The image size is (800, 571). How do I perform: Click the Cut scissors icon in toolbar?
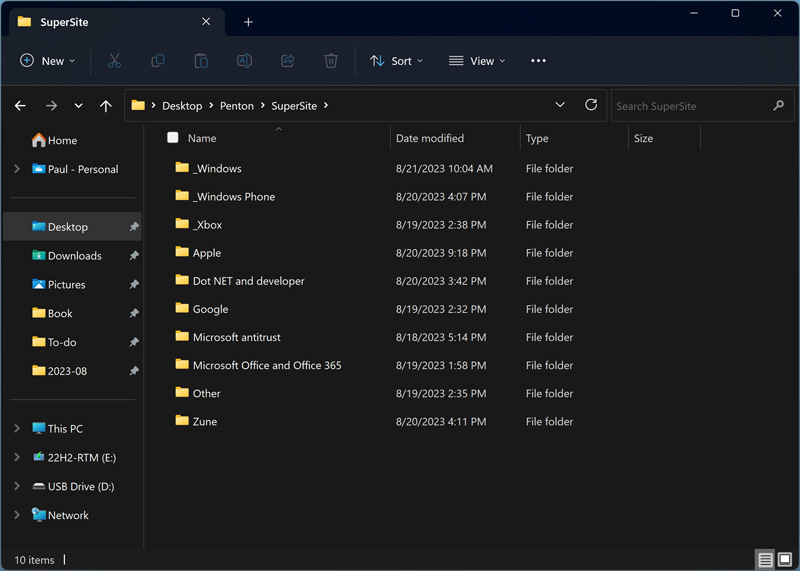click(x=114, y=61)
